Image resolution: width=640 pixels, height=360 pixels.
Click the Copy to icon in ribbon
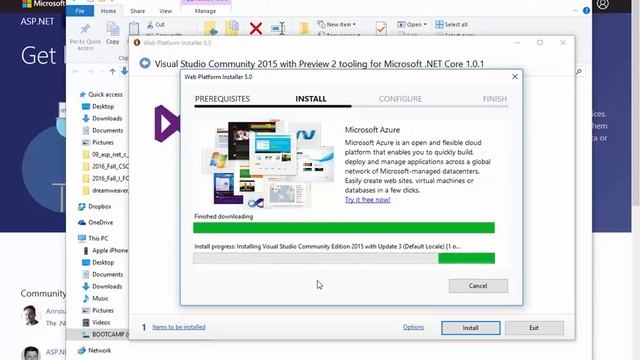click(232, 28)
